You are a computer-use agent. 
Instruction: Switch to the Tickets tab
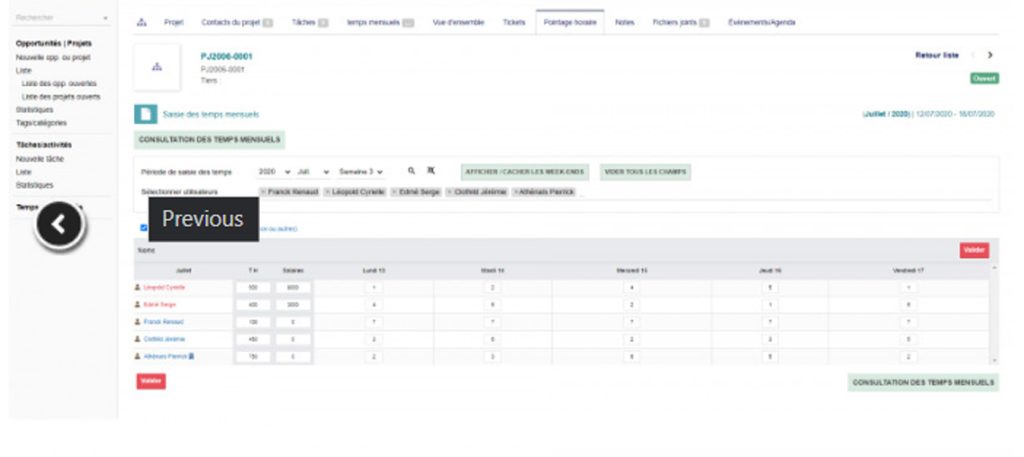tap(514, 21)
